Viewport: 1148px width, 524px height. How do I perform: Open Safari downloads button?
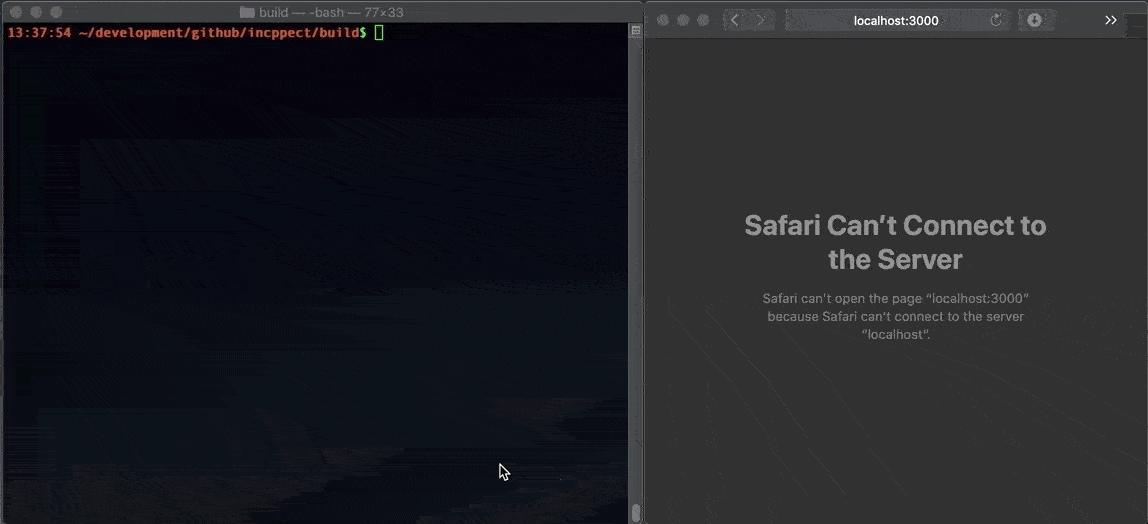pos(1035,20)
